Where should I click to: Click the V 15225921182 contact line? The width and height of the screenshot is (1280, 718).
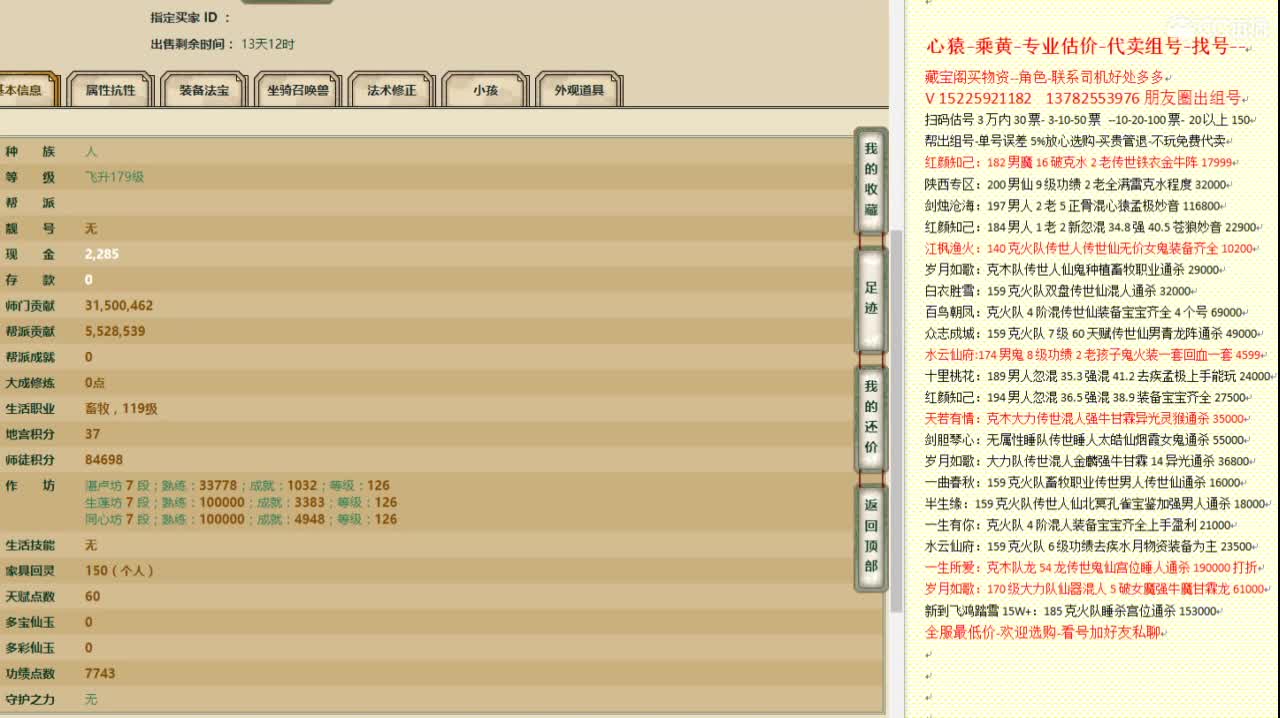(x=1083, y=98)
